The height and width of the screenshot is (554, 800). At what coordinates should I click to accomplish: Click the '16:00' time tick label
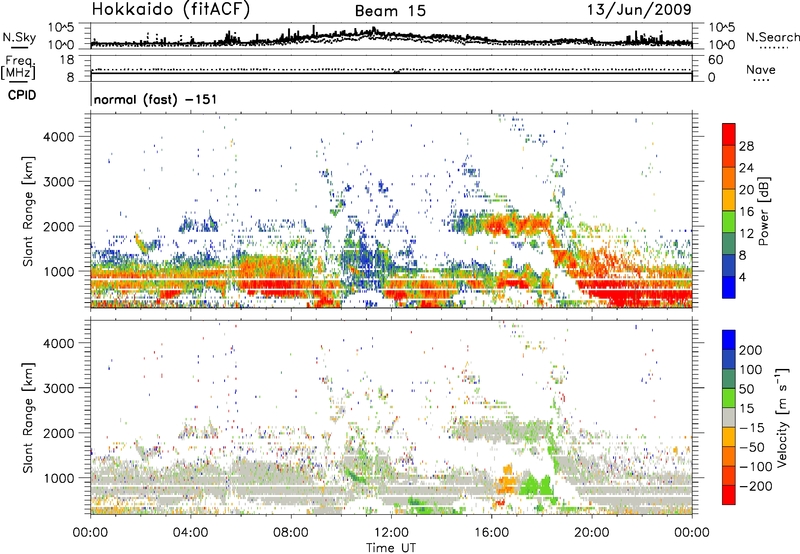(491, 533)
